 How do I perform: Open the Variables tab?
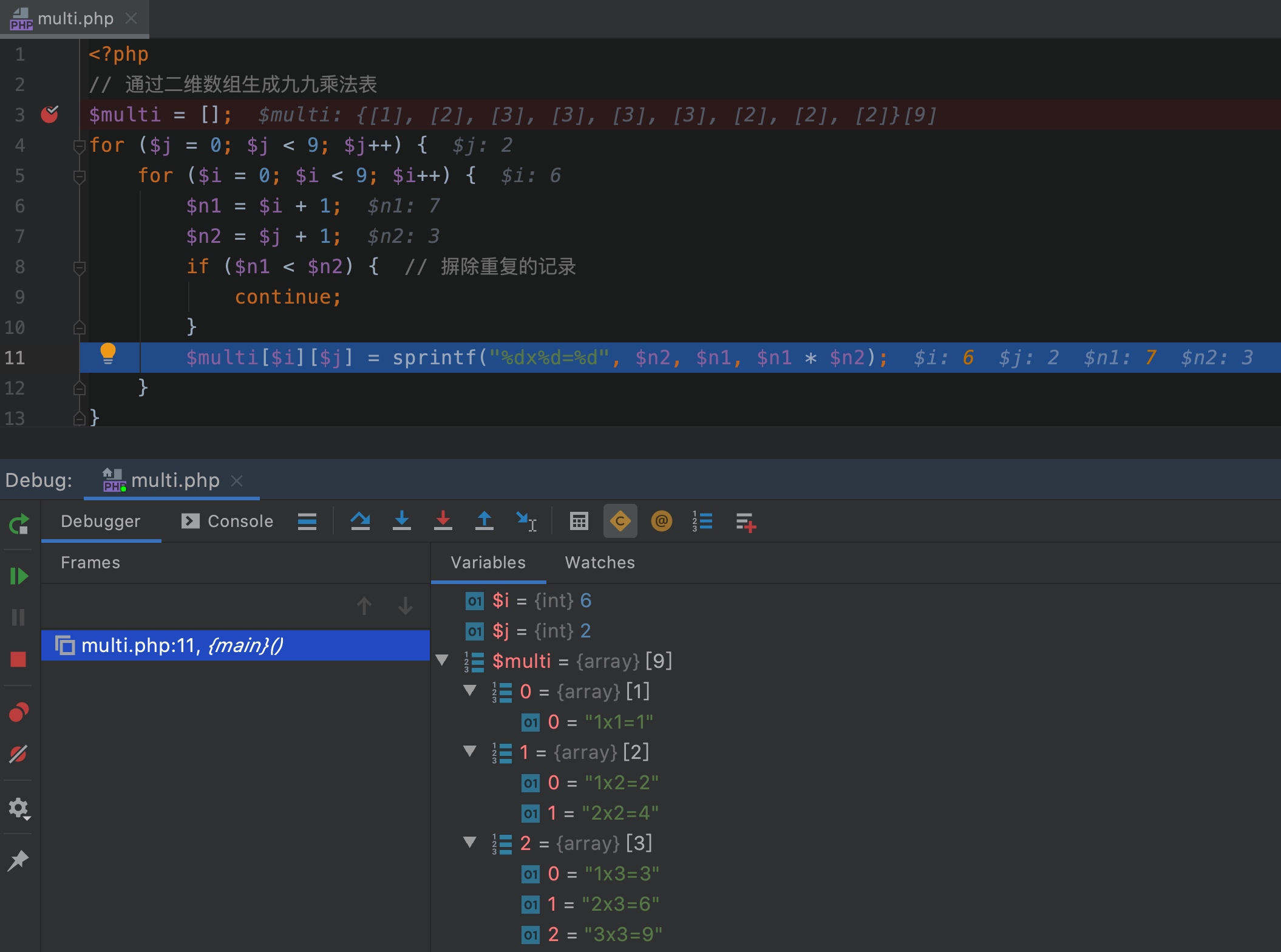(488, 563)
